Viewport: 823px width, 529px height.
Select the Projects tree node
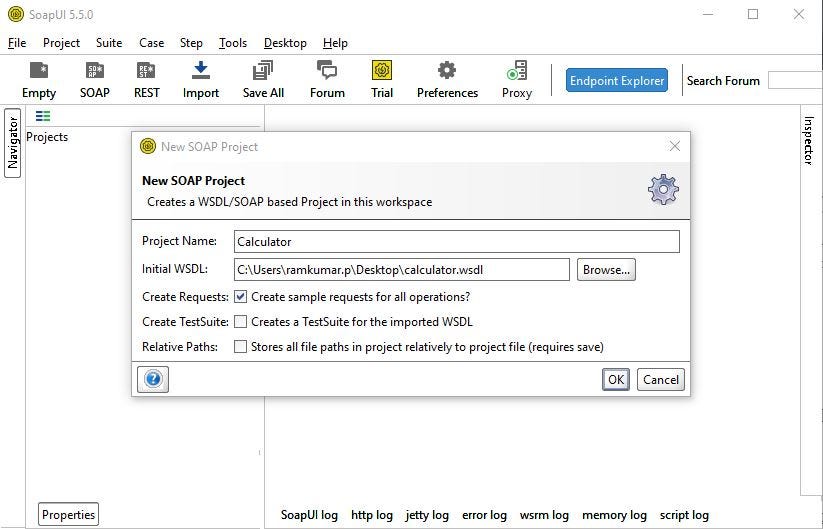click(47, 137)
